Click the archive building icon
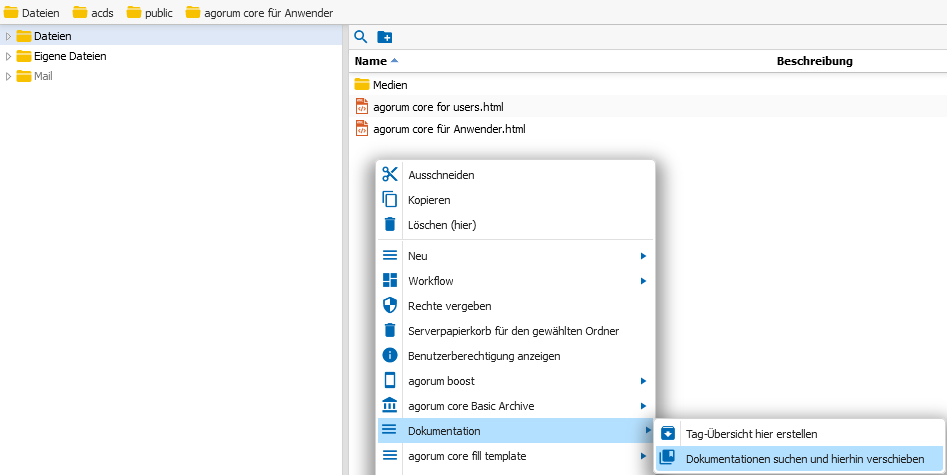The height and width of the screenshot is (475, 947). click(390, 406)
